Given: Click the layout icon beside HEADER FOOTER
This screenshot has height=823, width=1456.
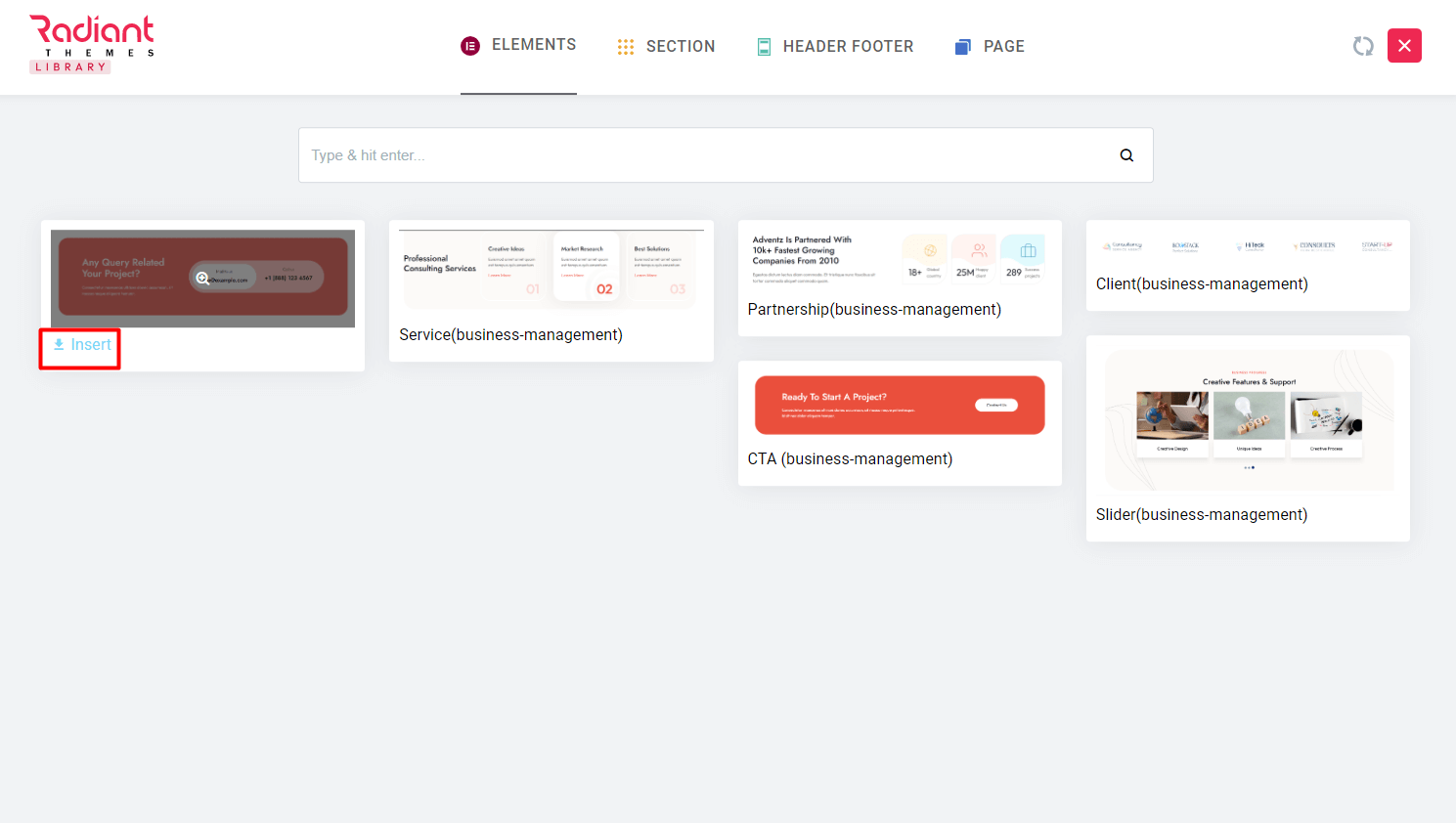Looking at the screenshot, I should (764, 47).
